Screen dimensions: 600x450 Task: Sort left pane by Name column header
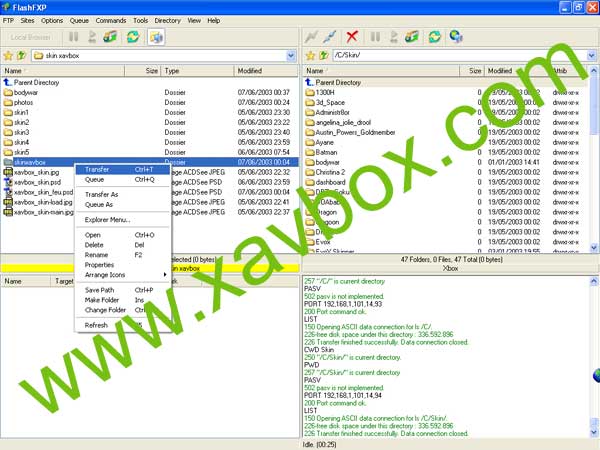tap(63, 71)
